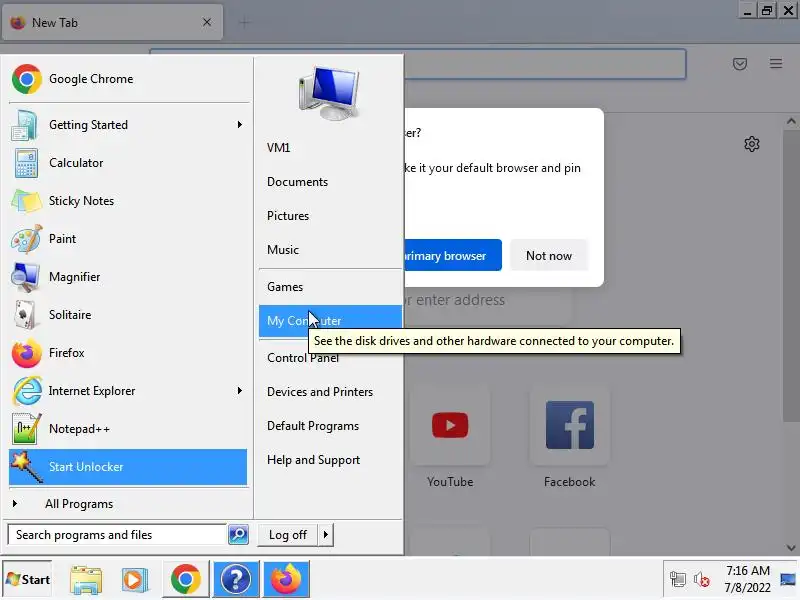The height and width of the screenshot is (600, 800).
Task: Launch Magnifier icon
Action: point(26,277)
